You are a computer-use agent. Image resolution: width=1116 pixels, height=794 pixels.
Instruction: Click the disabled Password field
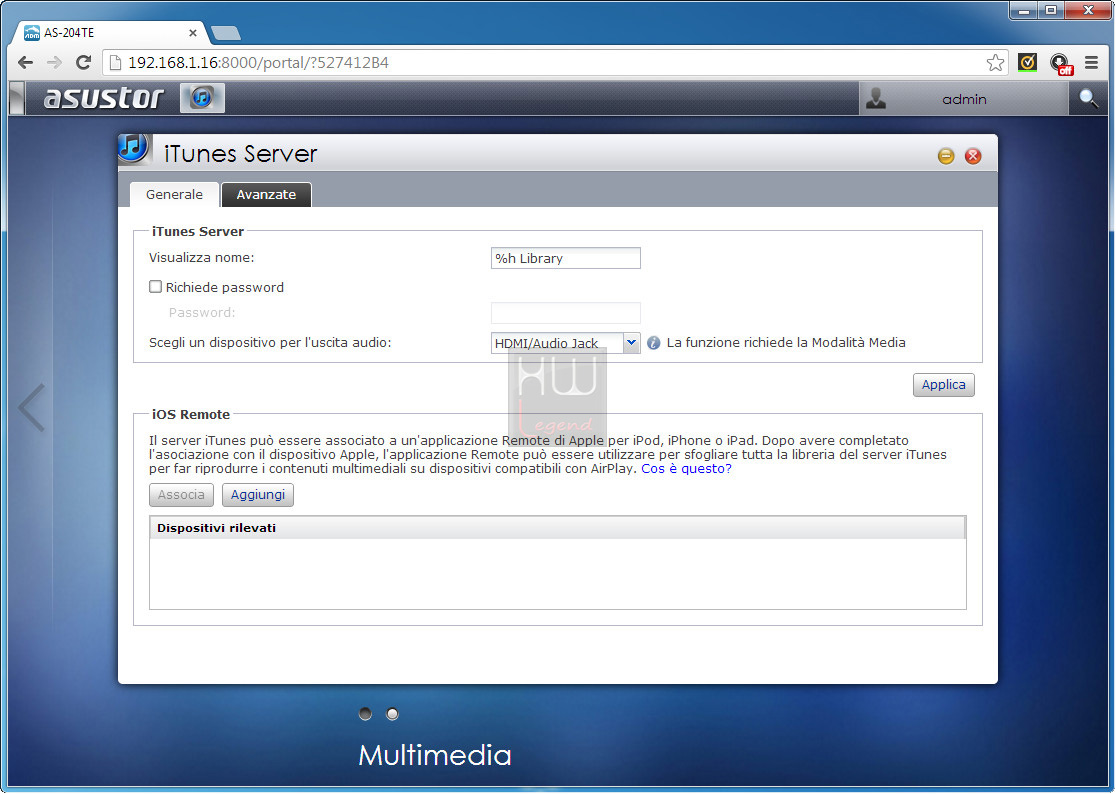[x=566, y=313]
